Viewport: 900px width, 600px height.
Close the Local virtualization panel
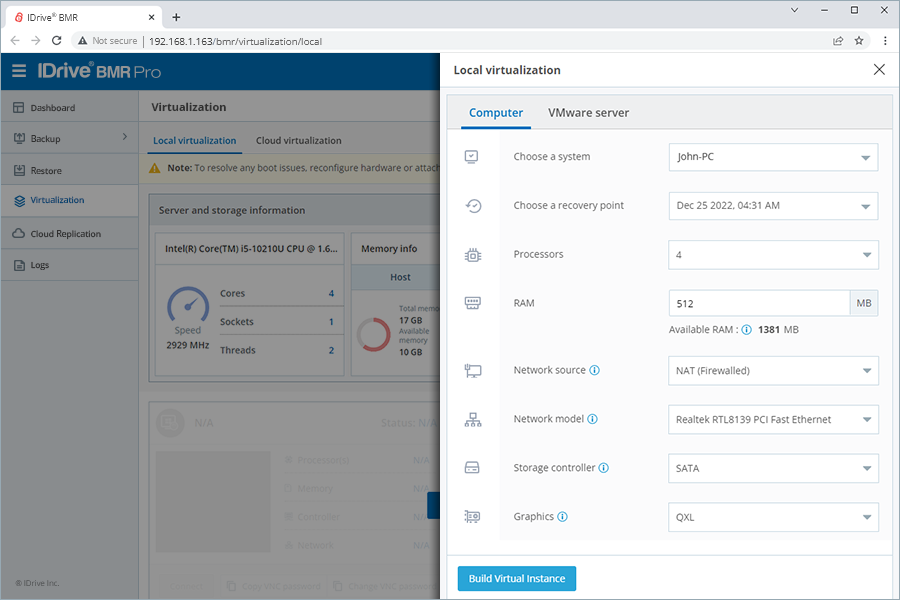(879, 69)
